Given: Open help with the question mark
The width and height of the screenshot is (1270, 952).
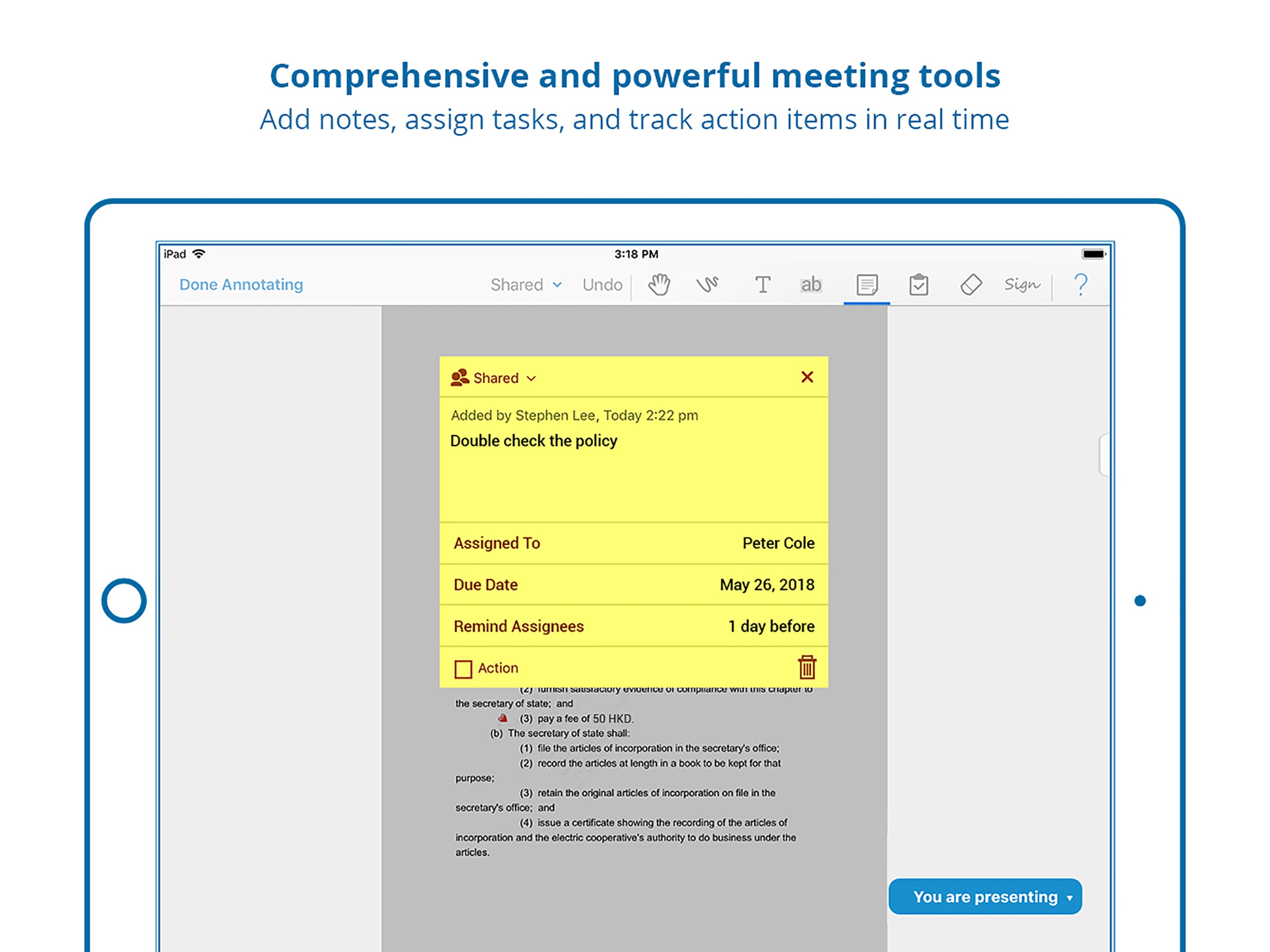Looking at the screenshot, I should [x=1080, y=285].
